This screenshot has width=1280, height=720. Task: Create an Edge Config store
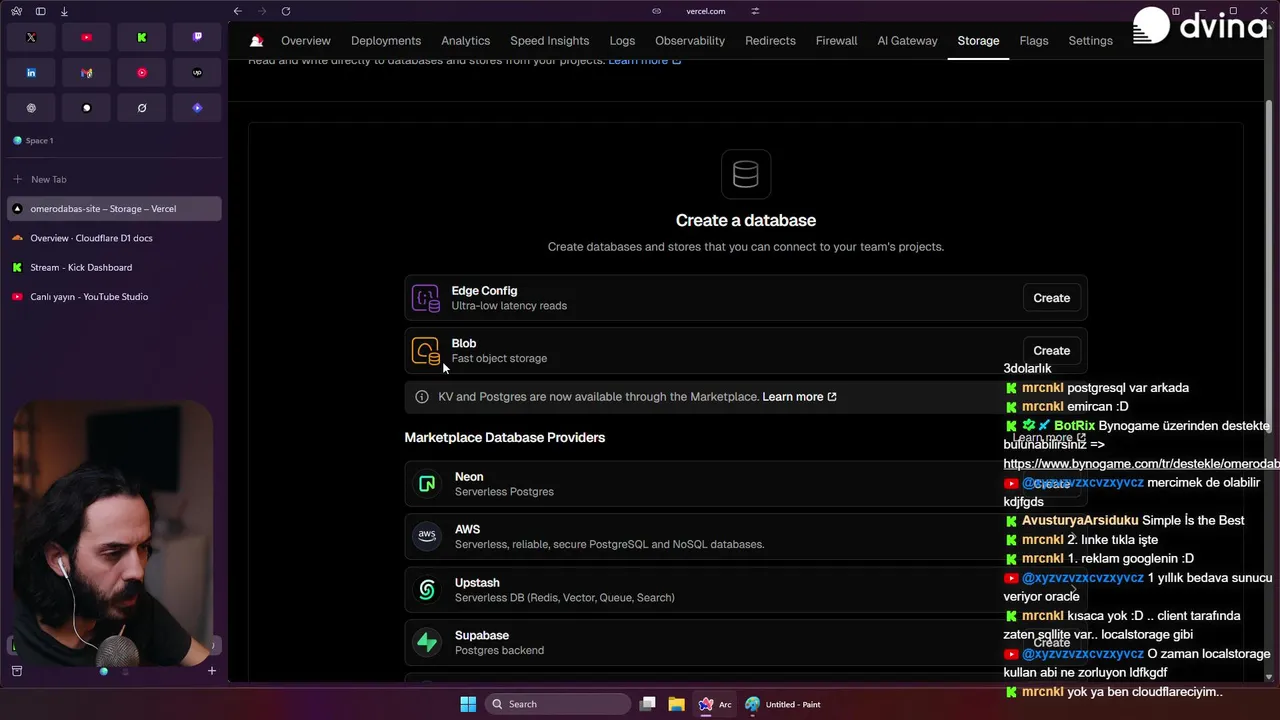coord(1051,298)
